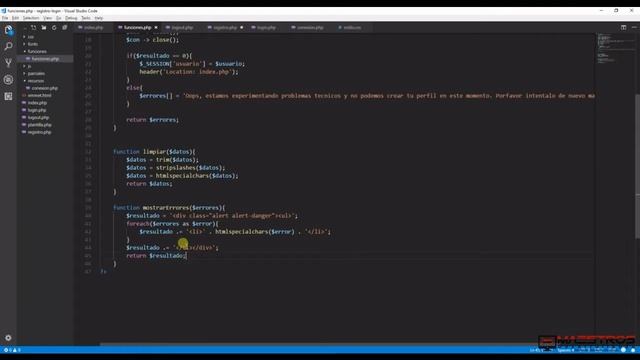Click the Refresh Explorer icon
640x360 pixels.
[54, 28]
